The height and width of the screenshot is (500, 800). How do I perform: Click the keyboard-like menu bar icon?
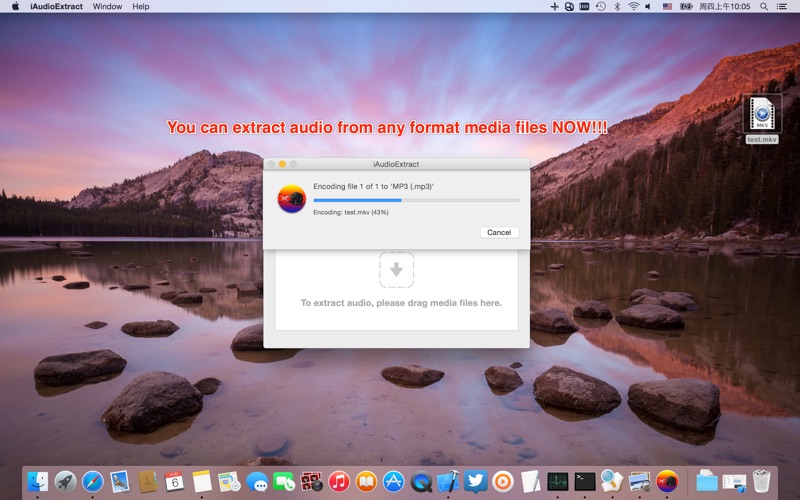pyautogui.click(x=584, y=6)
